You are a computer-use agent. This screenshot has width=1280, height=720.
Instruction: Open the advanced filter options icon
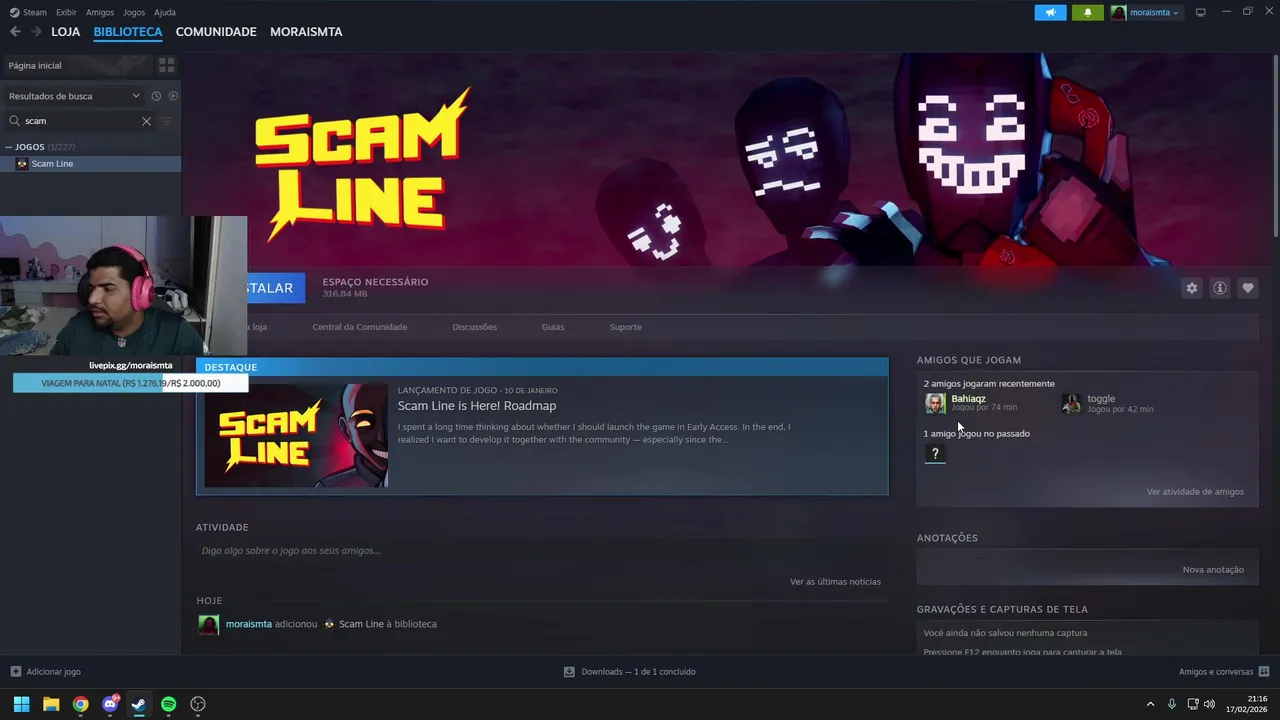tap(167, 121)
